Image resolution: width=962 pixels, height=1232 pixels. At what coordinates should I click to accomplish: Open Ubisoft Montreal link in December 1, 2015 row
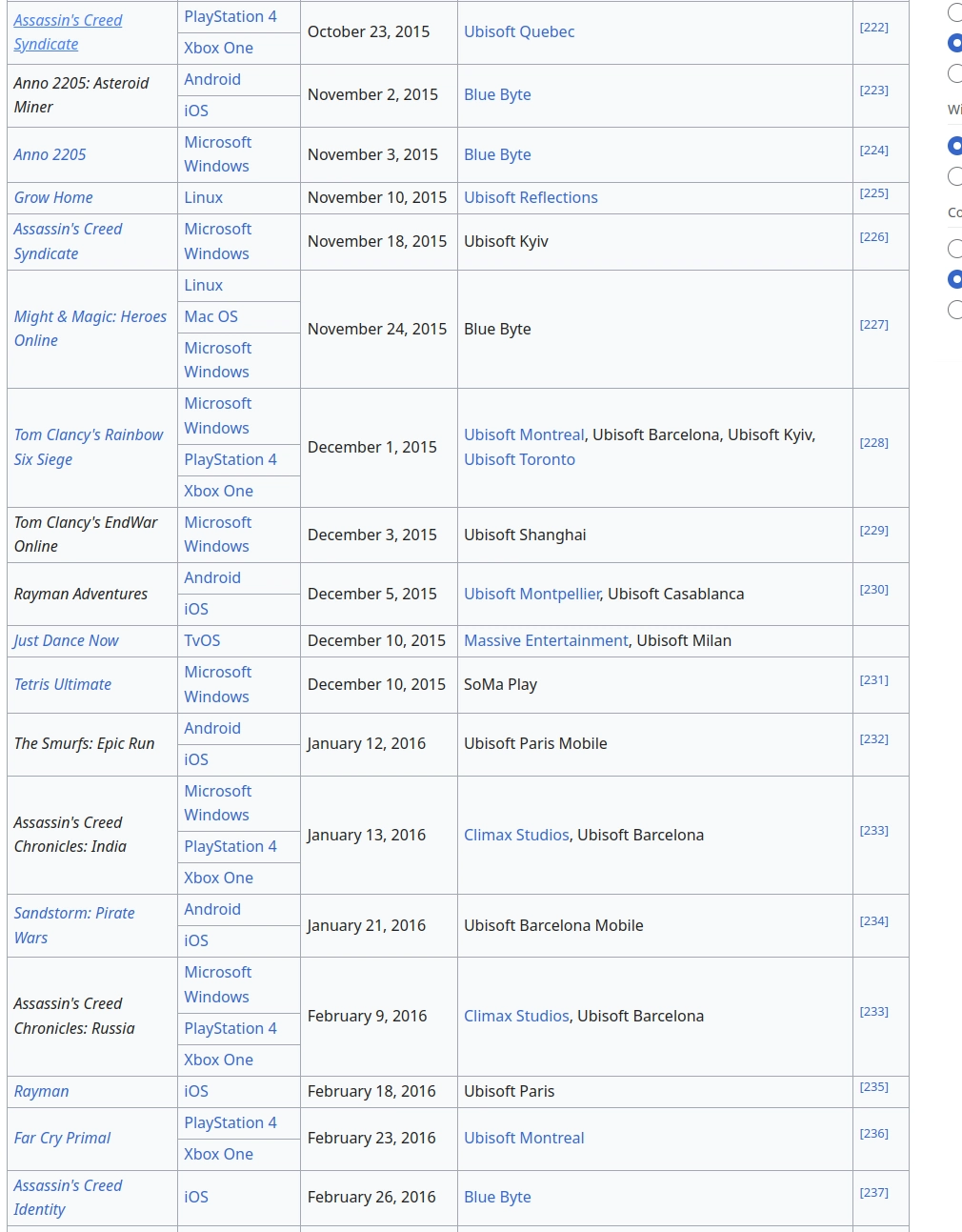click(524, 434)
